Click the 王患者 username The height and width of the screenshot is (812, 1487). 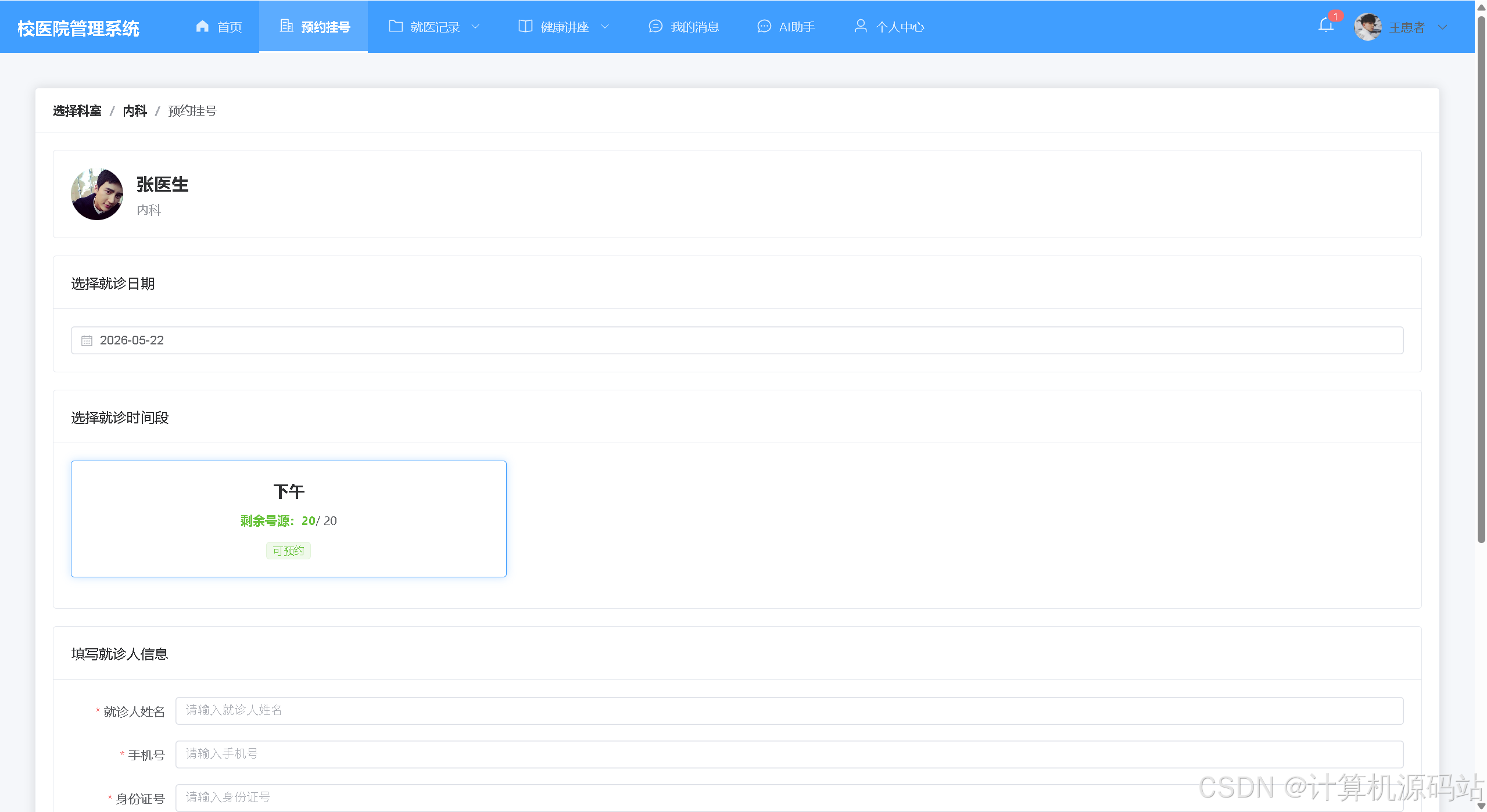1407,27
